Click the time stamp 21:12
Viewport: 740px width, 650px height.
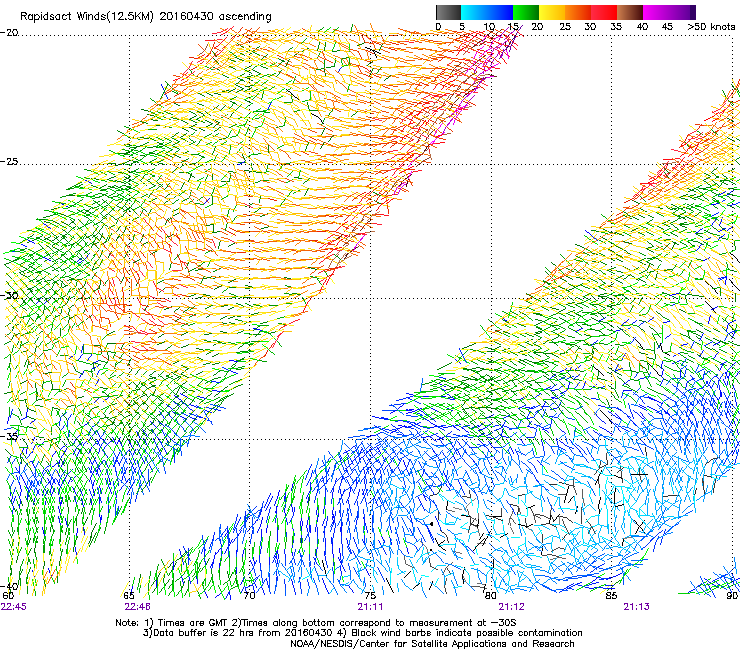coord(512,607)
